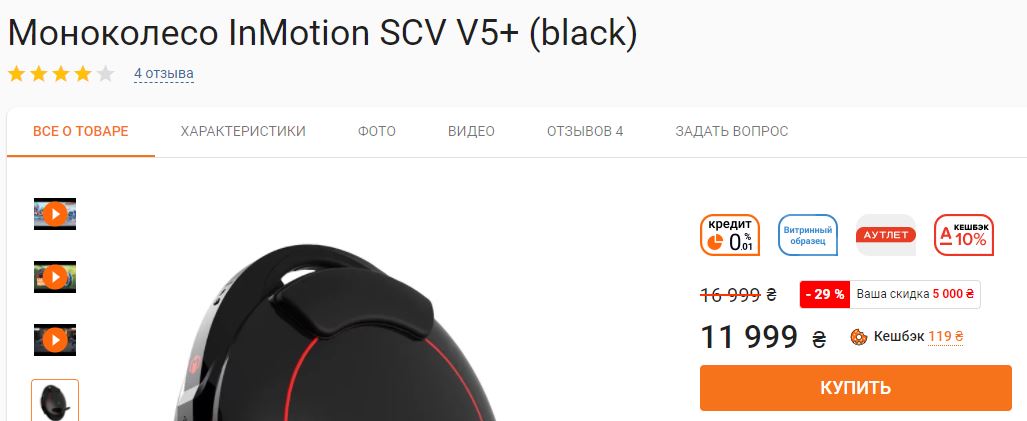
Task: Switch to the ВИДЕО tab
Action: [x=471, y=131]
